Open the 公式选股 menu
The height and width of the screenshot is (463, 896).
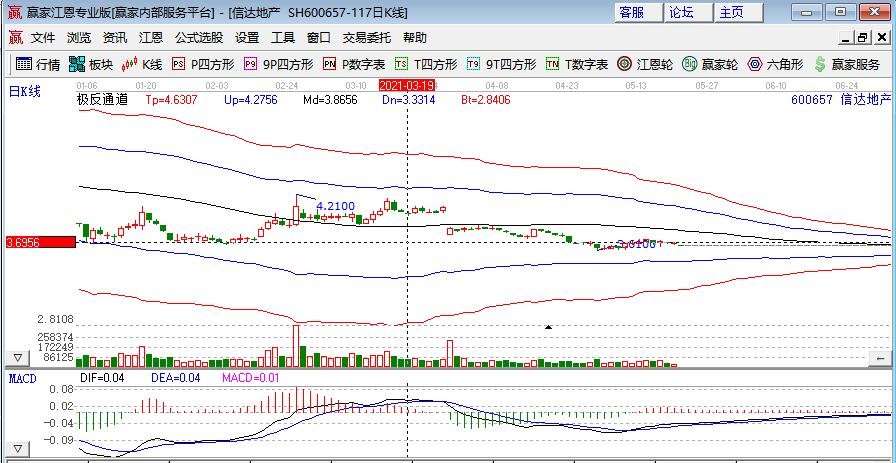pos(199,38)
